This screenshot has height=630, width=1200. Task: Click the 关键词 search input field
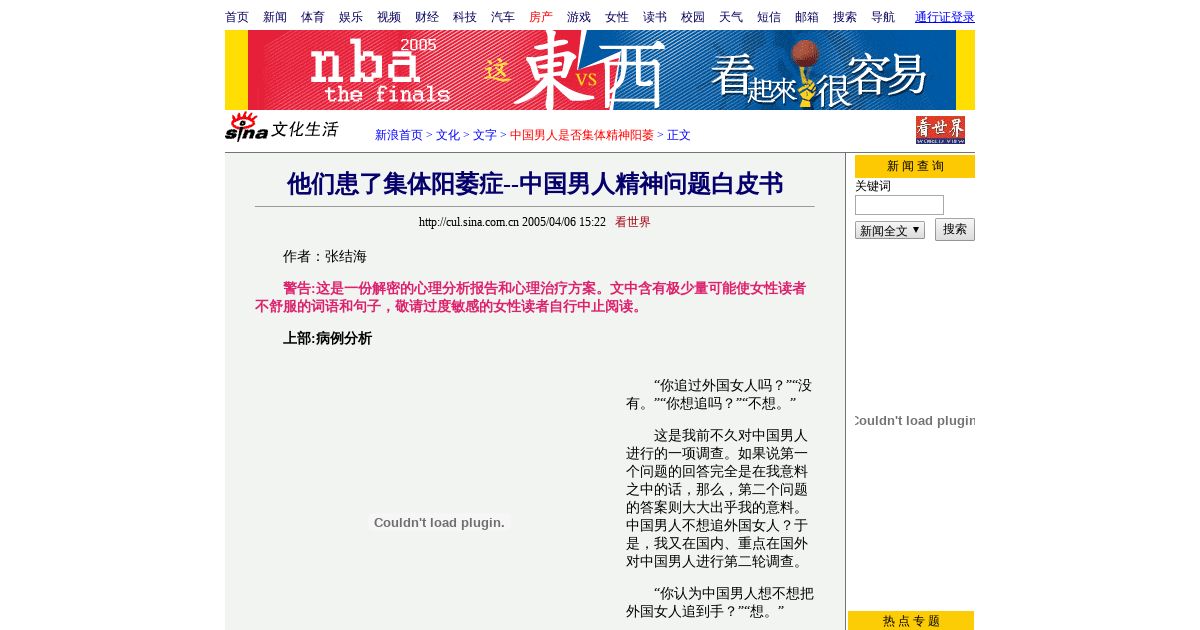pyautogui.click(x=899, y=205)
